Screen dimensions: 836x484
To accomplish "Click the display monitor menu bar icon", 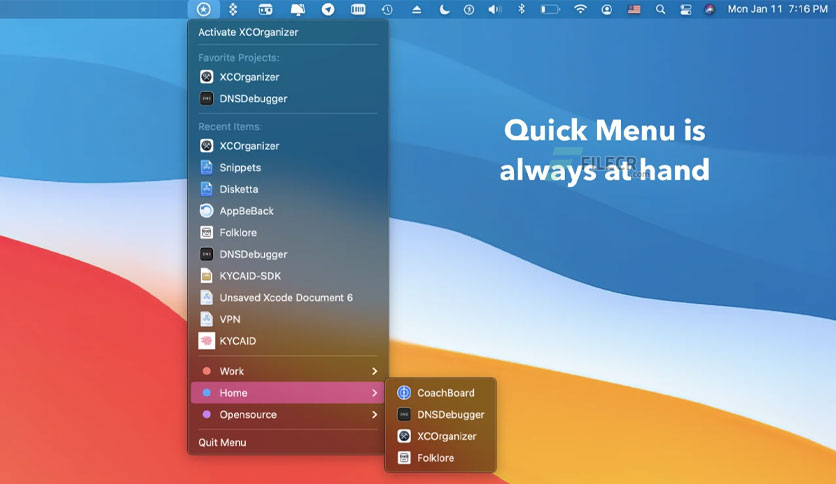I will 298,9.
